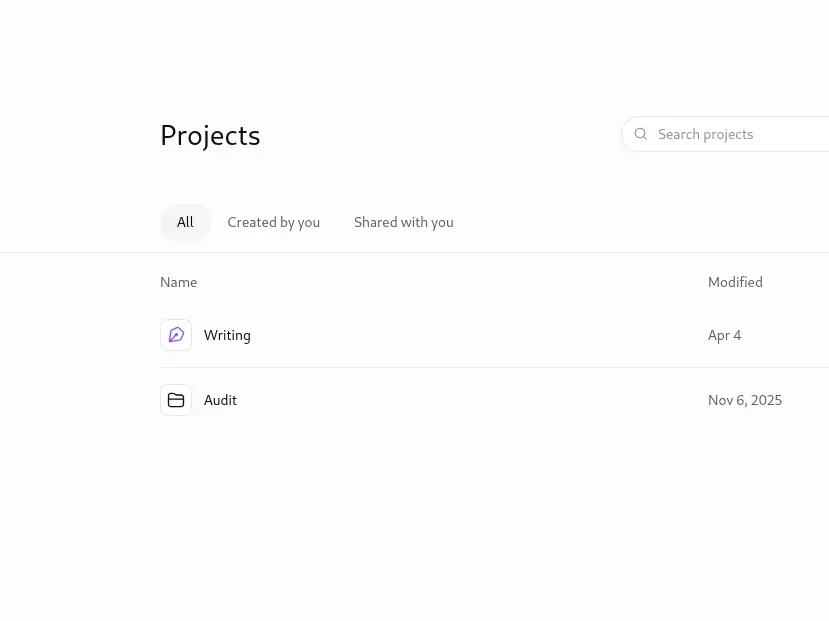
Task: Click empty space in the Writing row
Action: point(476,335)
